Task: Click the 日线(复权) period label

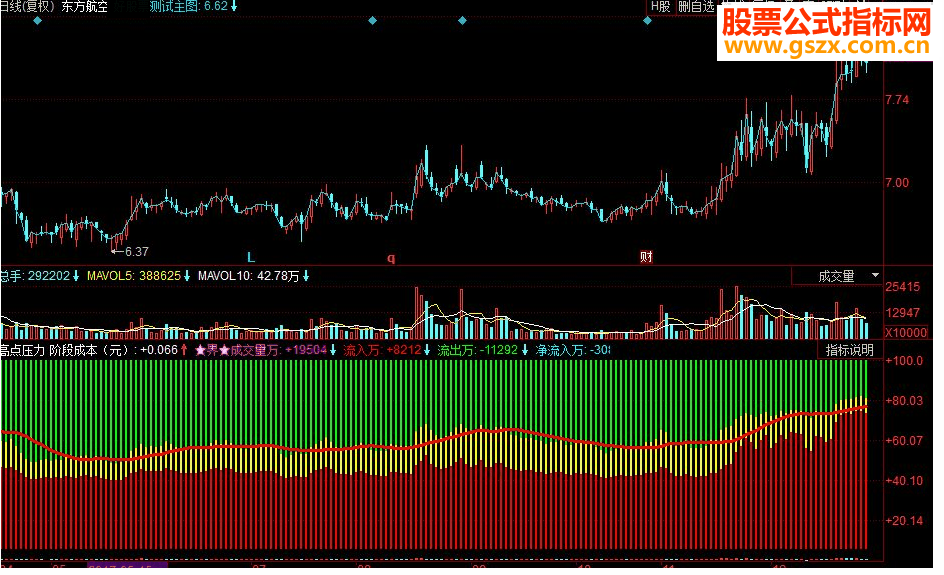Action: (x=28, y=7)
